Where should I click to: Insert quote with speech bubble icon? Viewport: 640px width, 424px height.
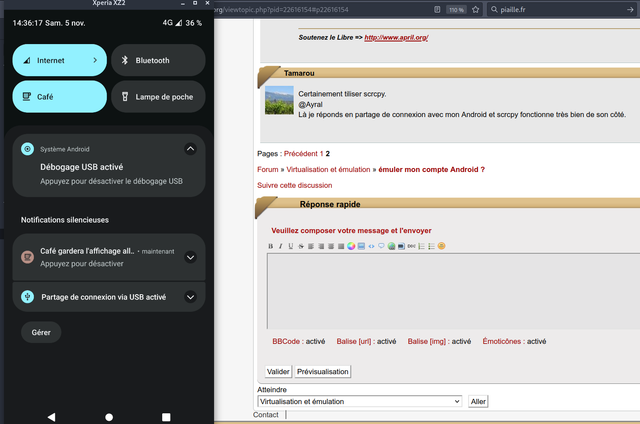point(381,246)
